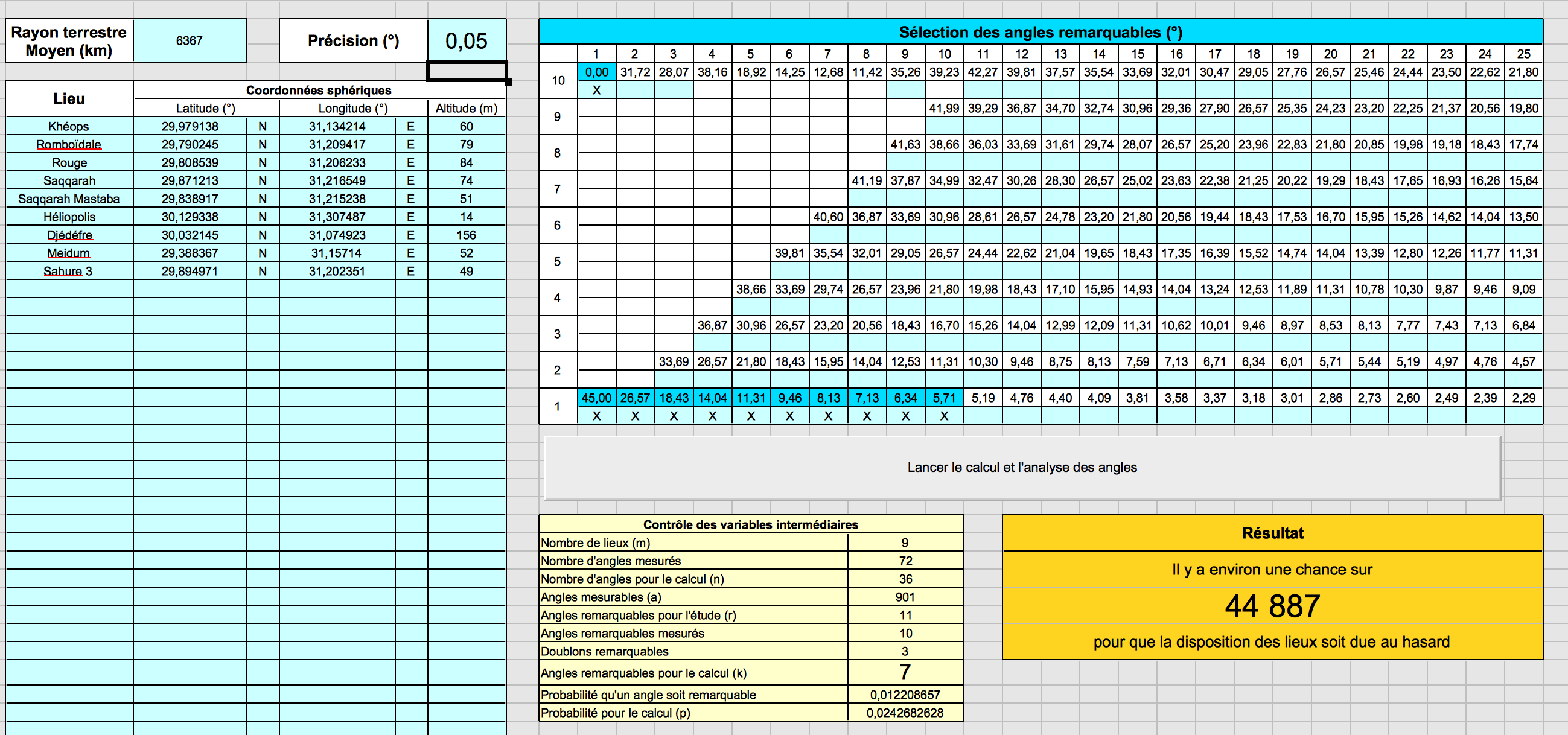Viewport: 1568px width, 735px height.
Task: Select the 40,60 angle cell
Action: [x=828, y=217]
